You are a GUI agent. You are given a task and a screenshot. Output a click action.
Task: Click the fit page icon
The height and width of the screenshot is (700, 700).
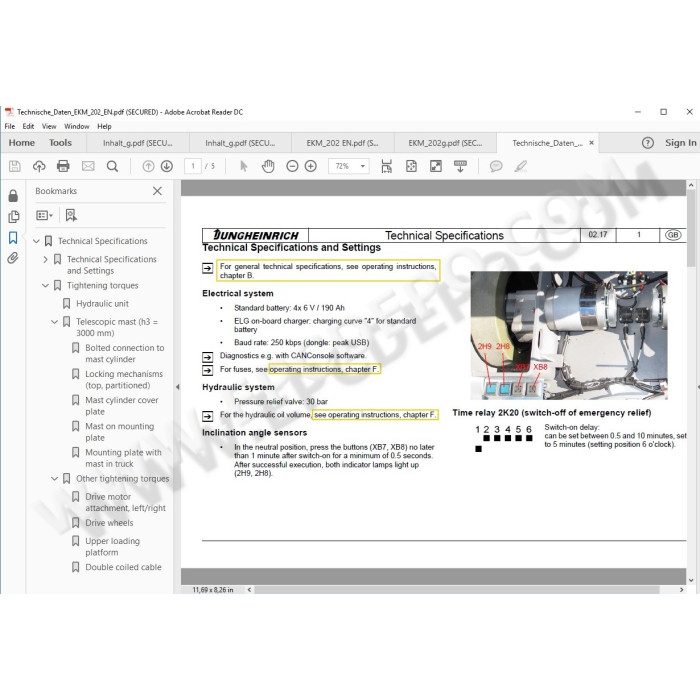click(x=411, y=167)
